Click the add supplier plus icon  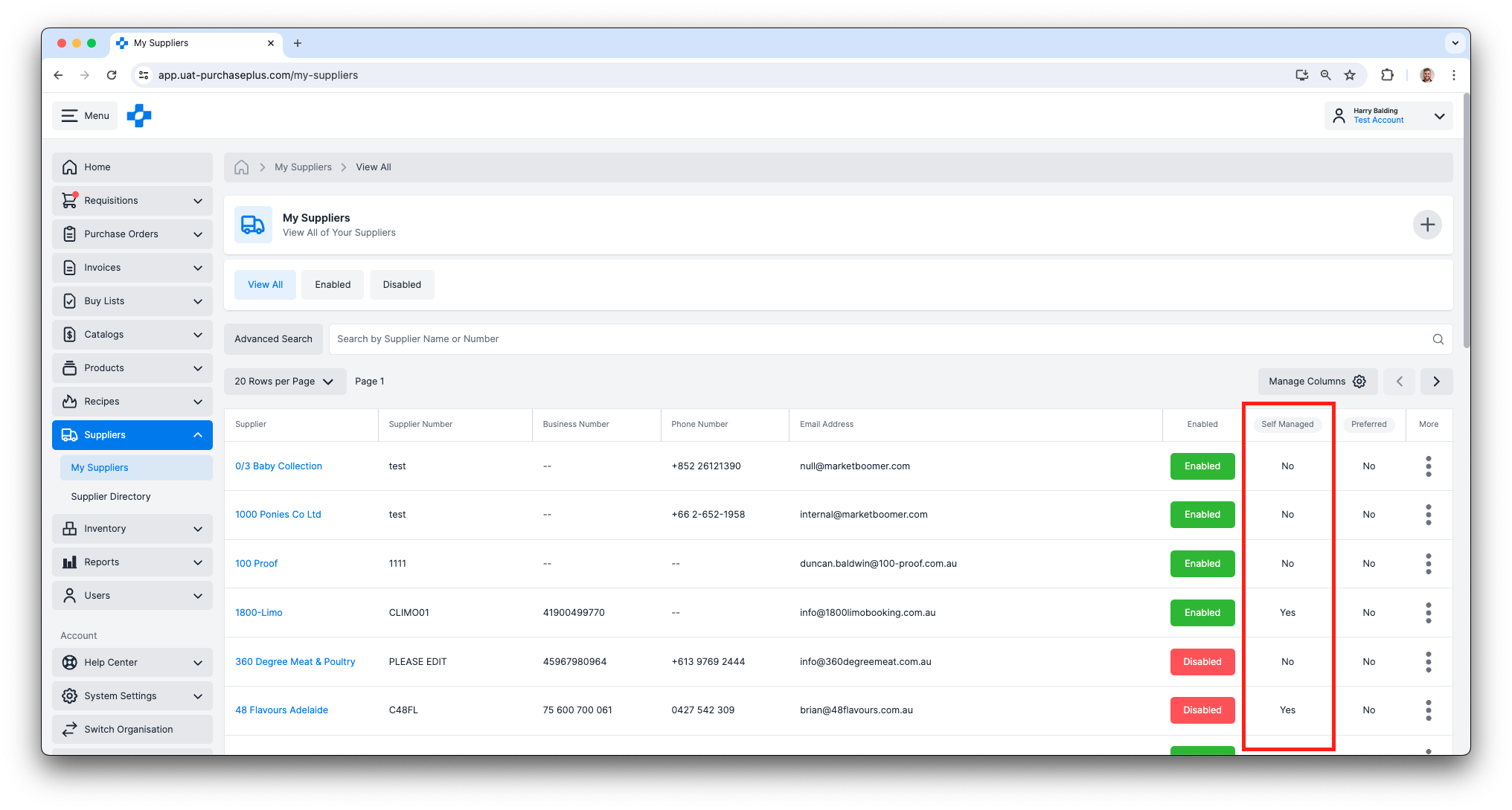1427,225
